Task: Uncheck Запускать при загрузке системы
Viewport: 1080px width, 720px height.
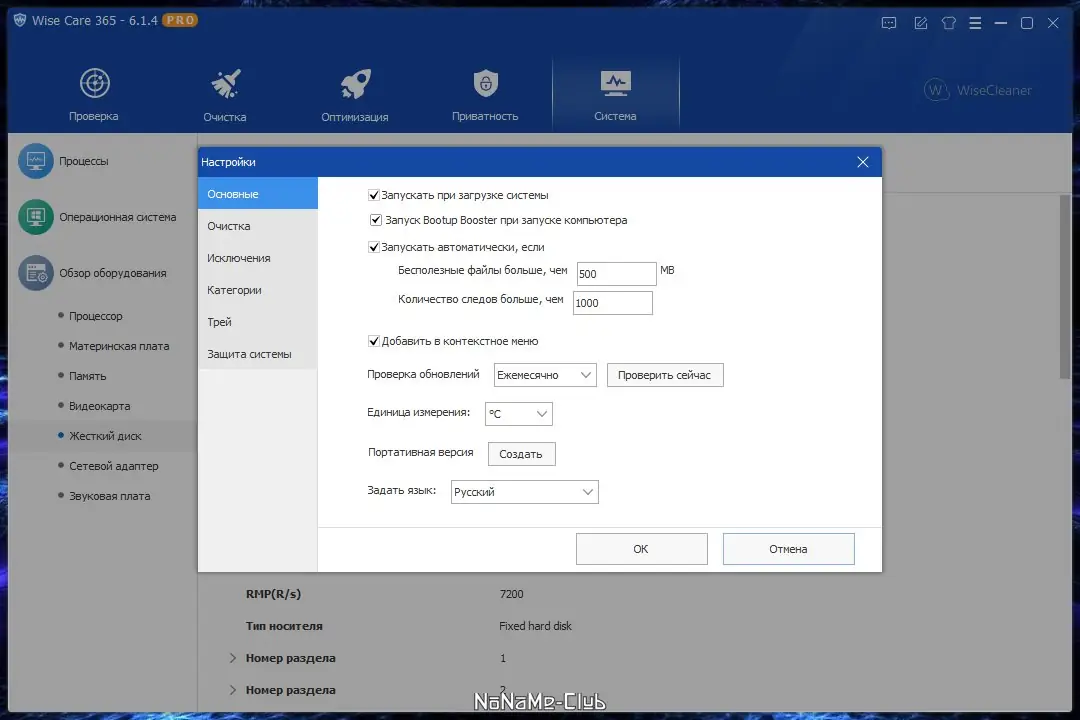Action: (376, 194)
